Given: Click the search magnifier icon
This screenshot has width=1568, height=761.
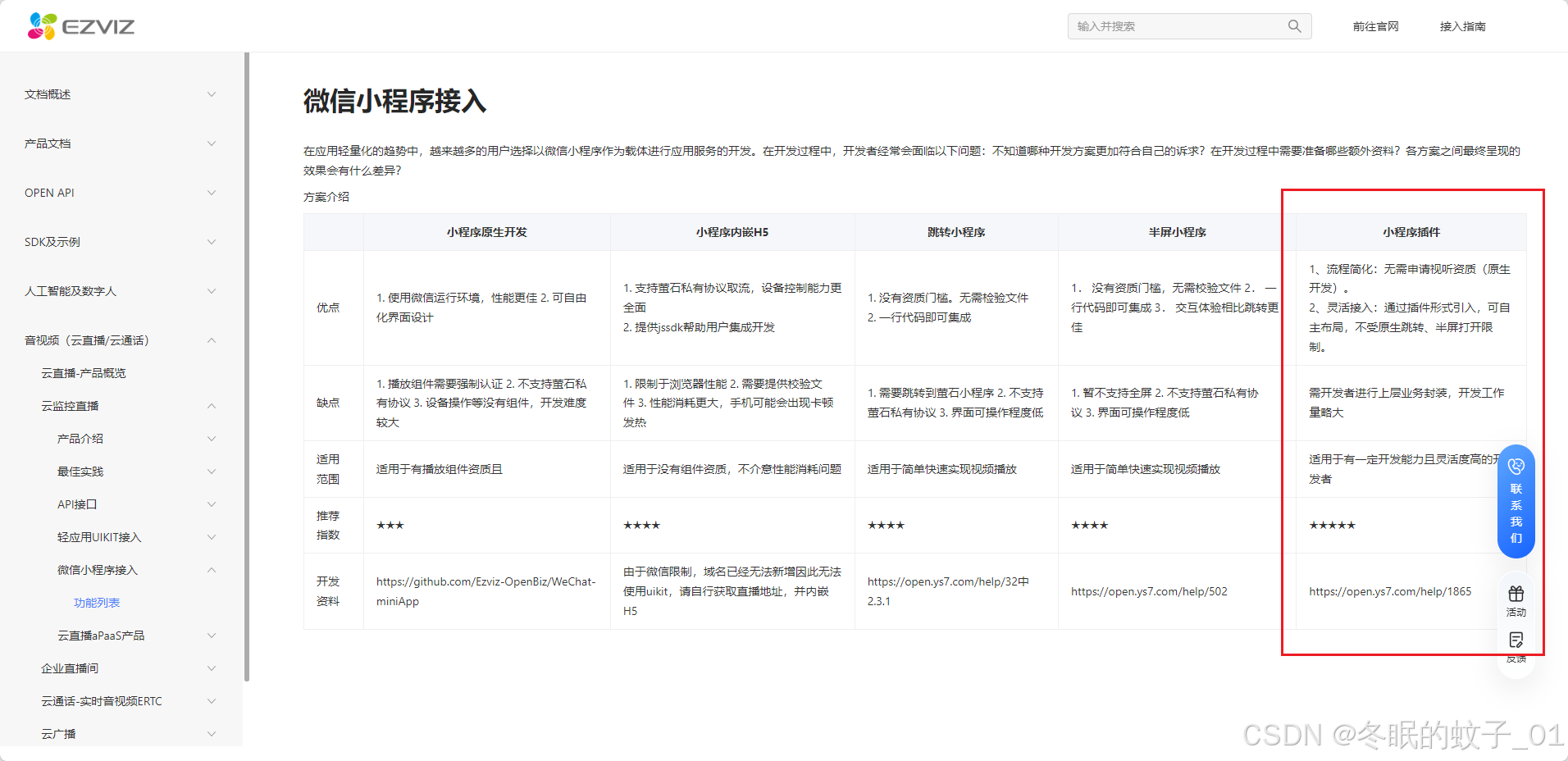Looking at the screenshot, I should coord(1294,26).
